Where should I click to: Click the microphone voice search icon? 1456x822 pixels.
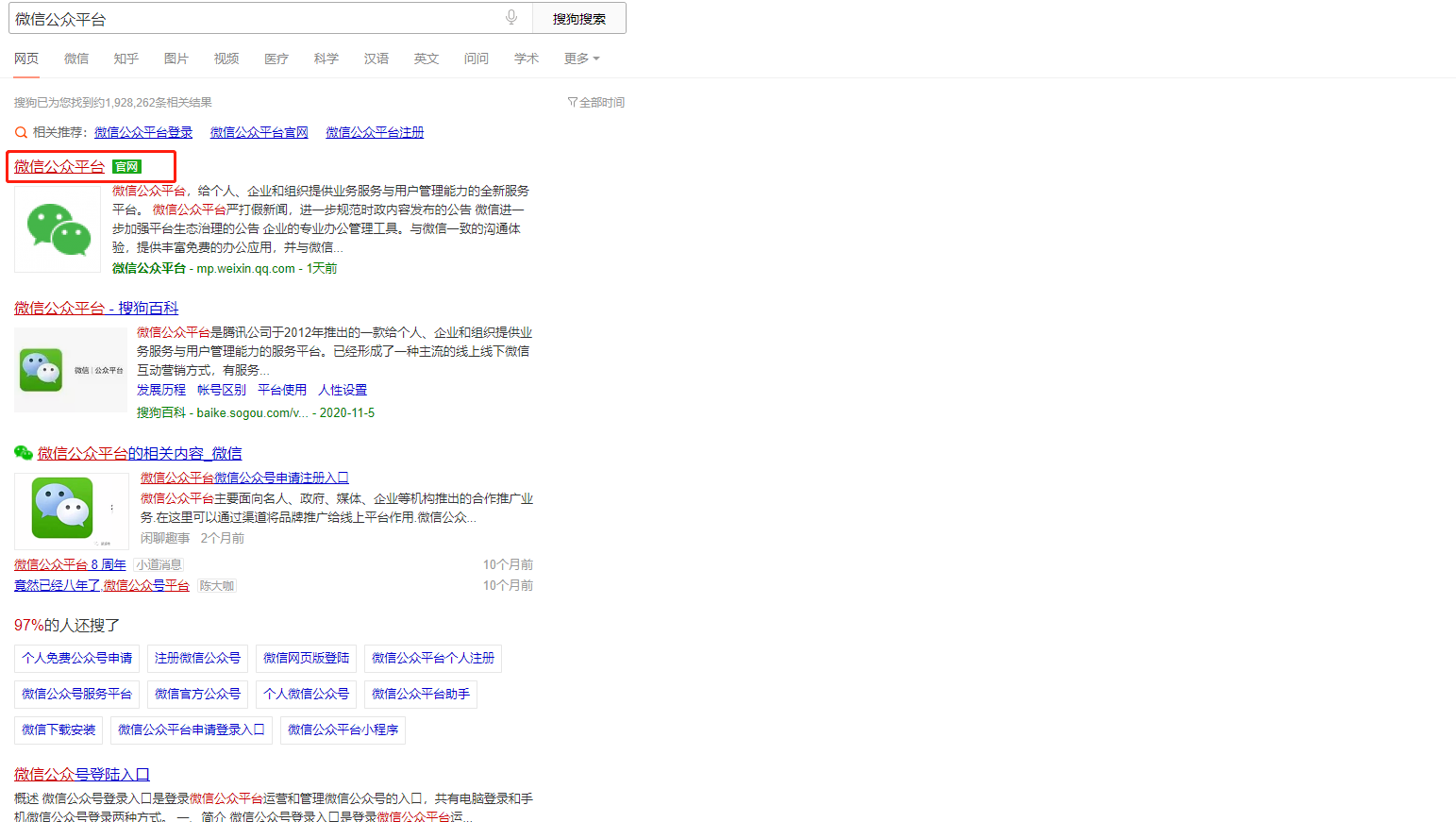pyautogui.click(x=510, y=17)
